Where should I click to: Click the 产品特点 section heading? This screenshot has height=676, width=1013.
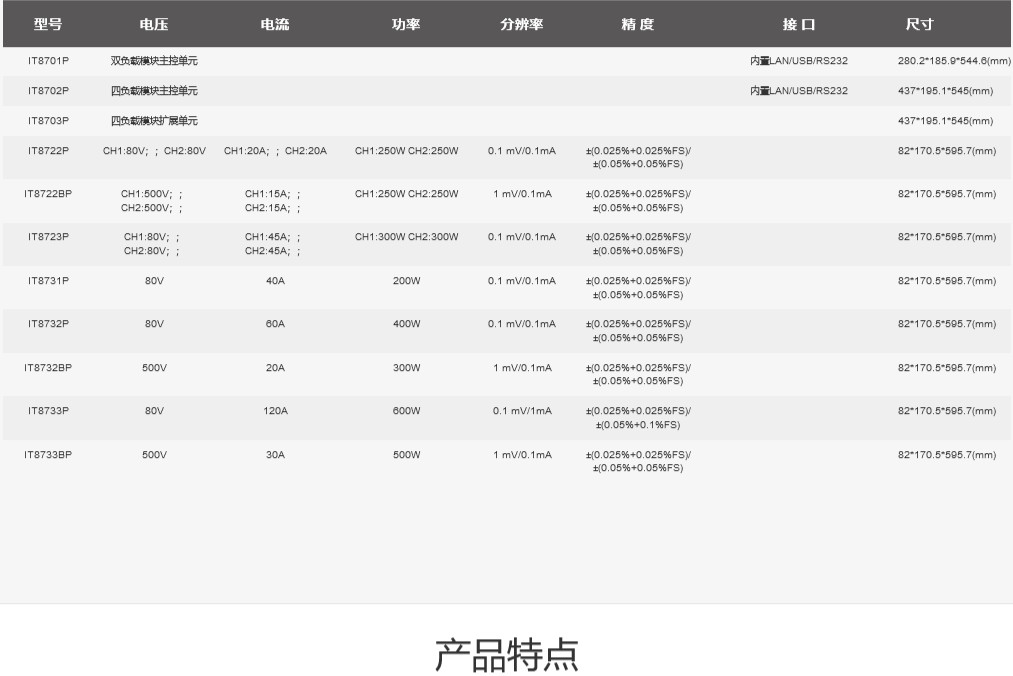click(506, 654)
